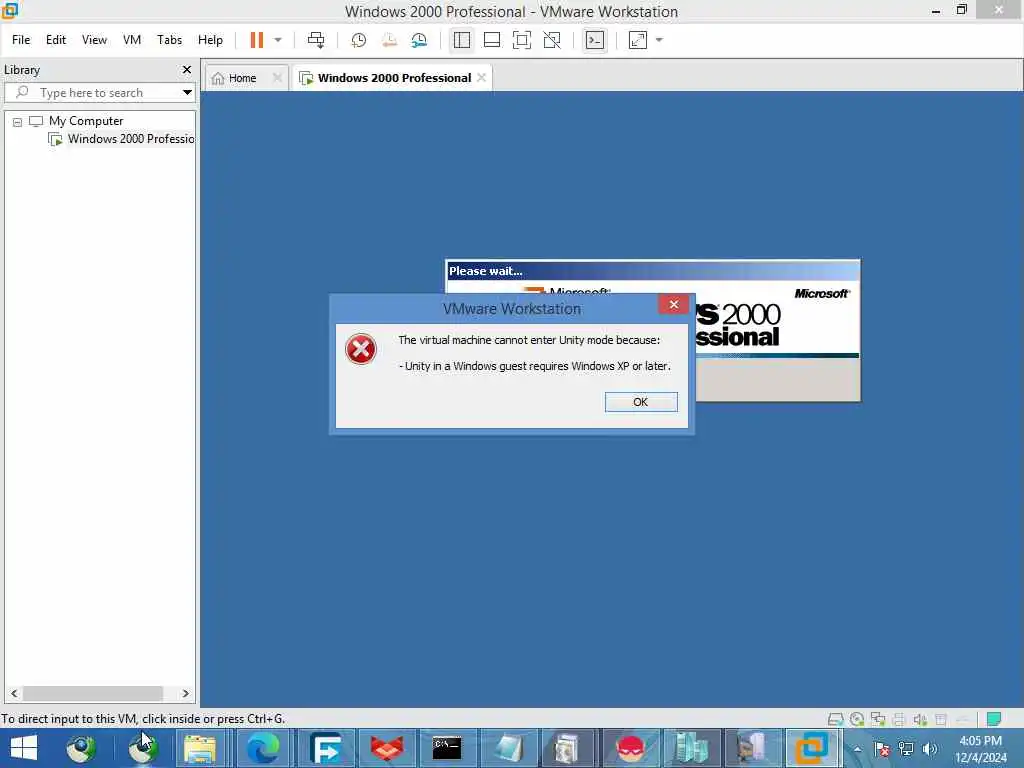Revert virtual machine to previous snapshot
This screenshot has width=1024, height=768.
pyautogui.click(x=389, y=40)
